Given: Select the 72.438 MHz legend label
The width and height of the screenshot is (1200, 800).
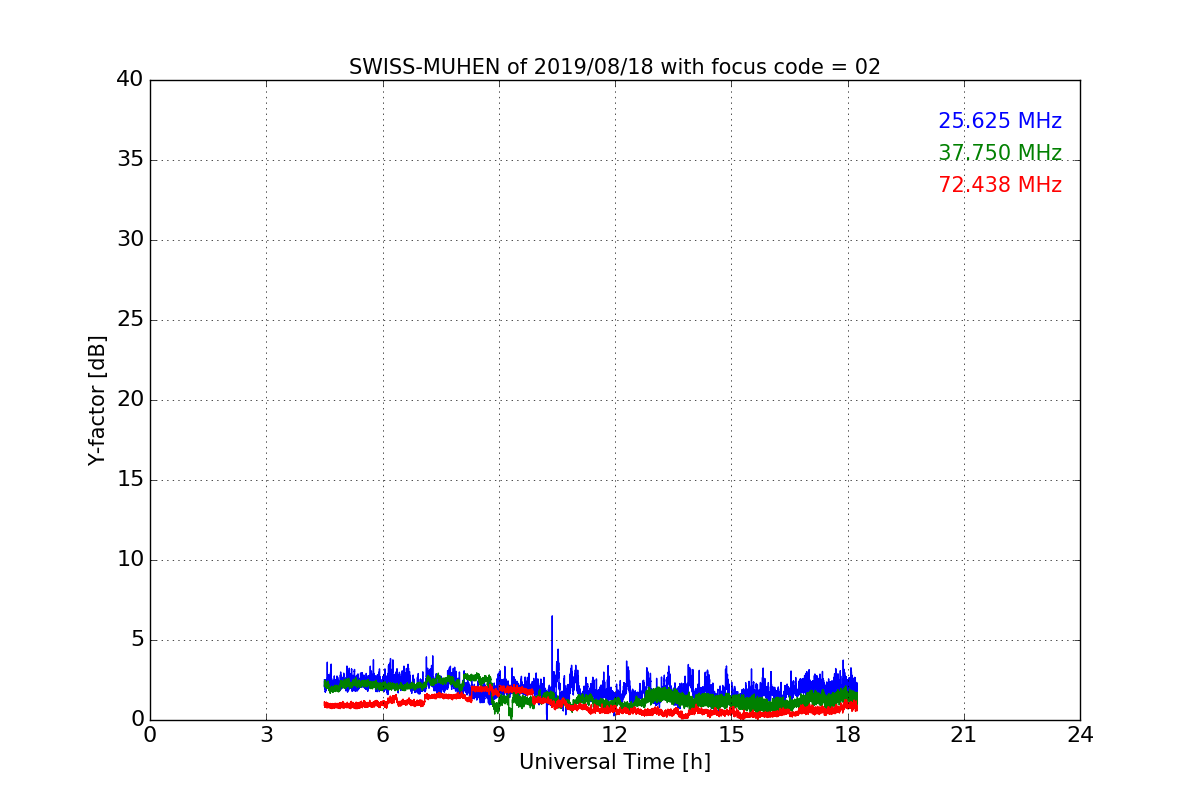Looking at the screenshot, I should pos(1000,185).
